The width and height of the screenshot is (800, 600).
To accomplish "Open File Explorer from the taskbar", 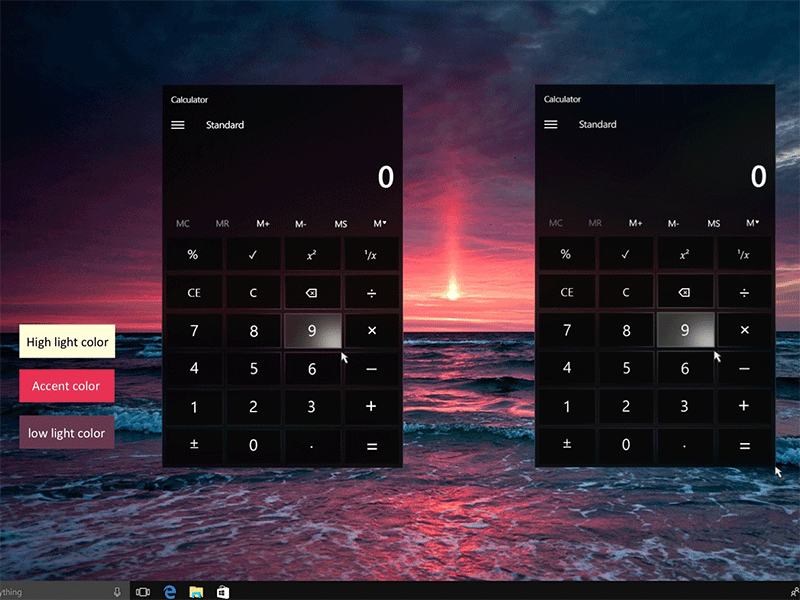I will click(197, 592).
